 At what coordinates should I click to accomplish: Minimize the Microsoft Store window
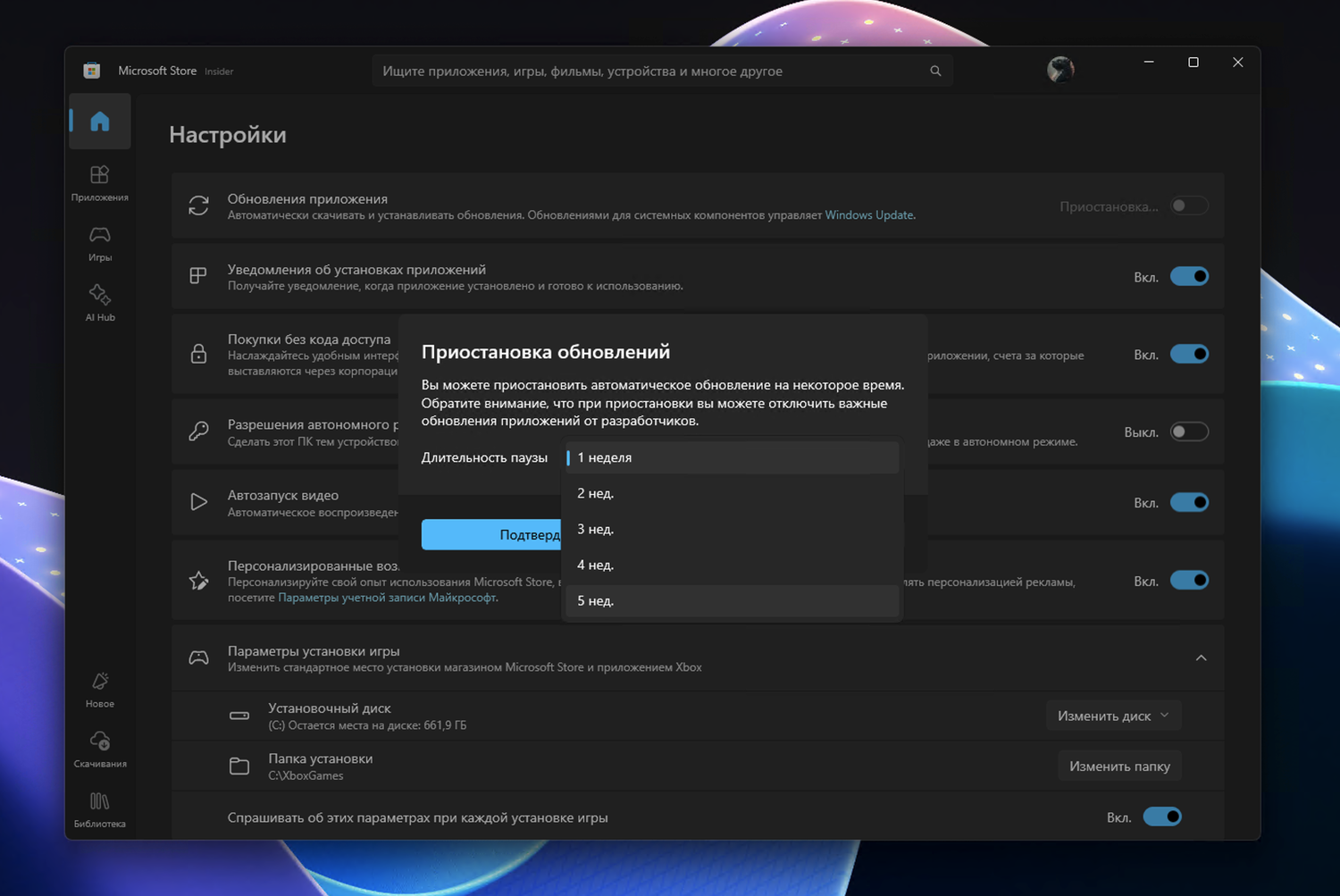click(1149, 63)
